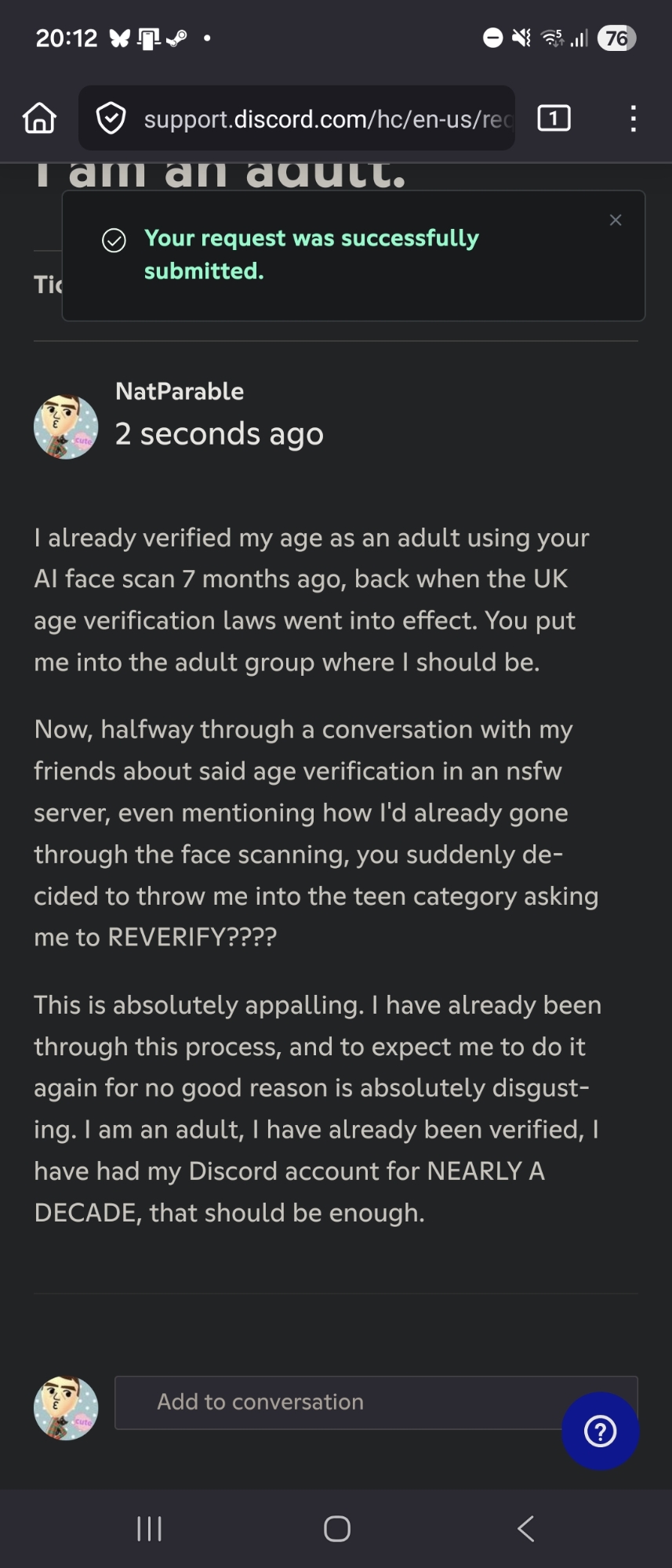Open the recent apps navigation button
Image resolution: width=672 pixels, height=1568 pixels.
tap(149, 1528)
